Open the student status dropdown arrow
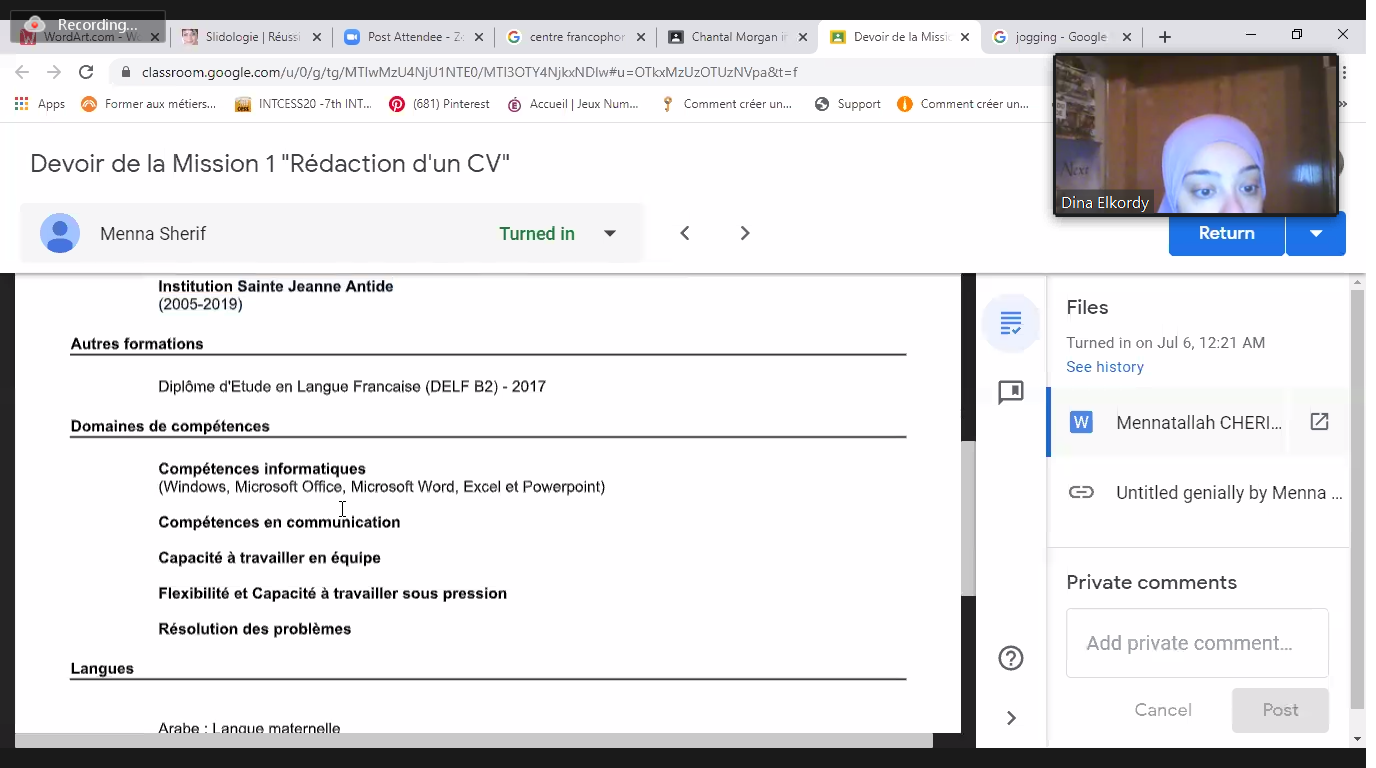Viewport: 1376px width, 768px height. pyautogui.click(x=610, y=233)
